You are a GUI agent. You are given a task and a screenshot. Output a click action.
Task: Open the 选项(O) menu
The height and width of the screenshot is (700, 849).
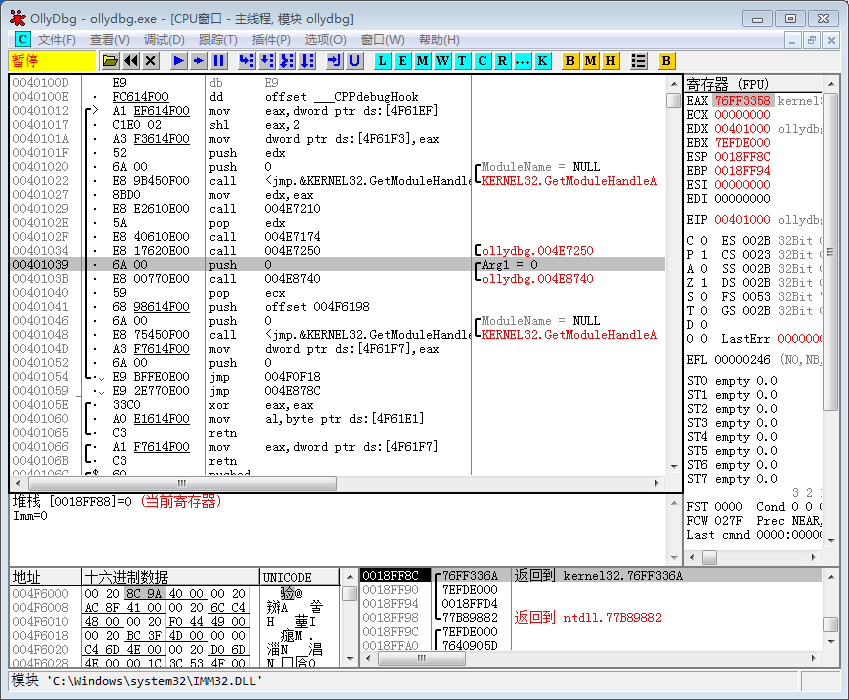325,40
